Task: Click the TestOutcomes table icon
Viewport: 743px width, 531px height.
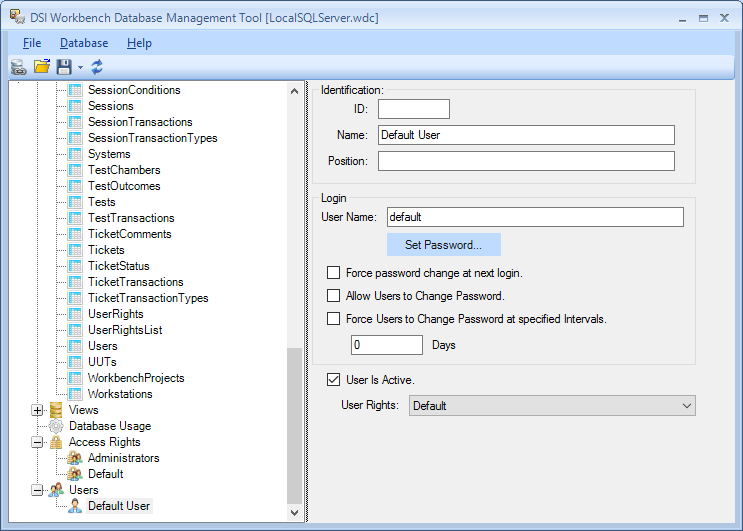Action: tap(75, 186)
